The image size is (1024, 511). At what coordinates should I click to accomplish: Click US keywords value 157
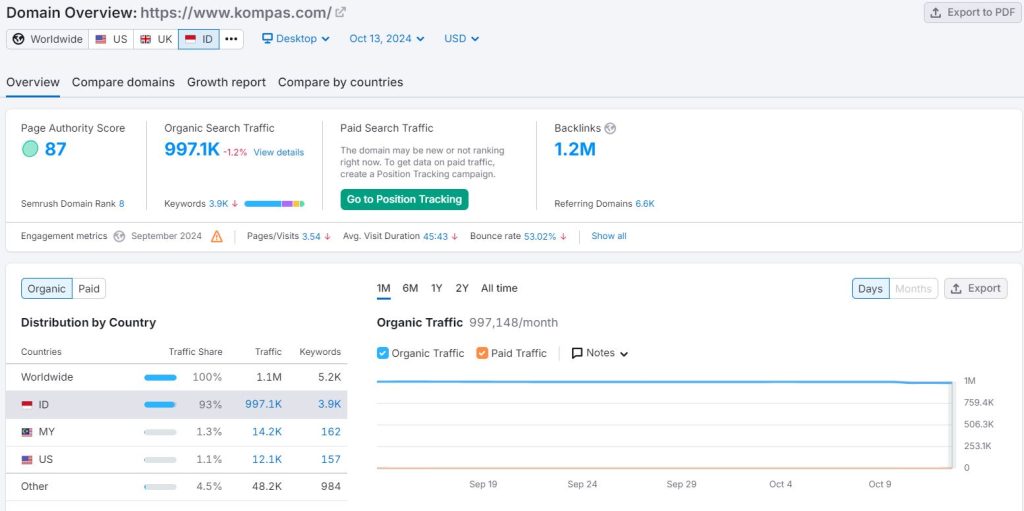330,459
